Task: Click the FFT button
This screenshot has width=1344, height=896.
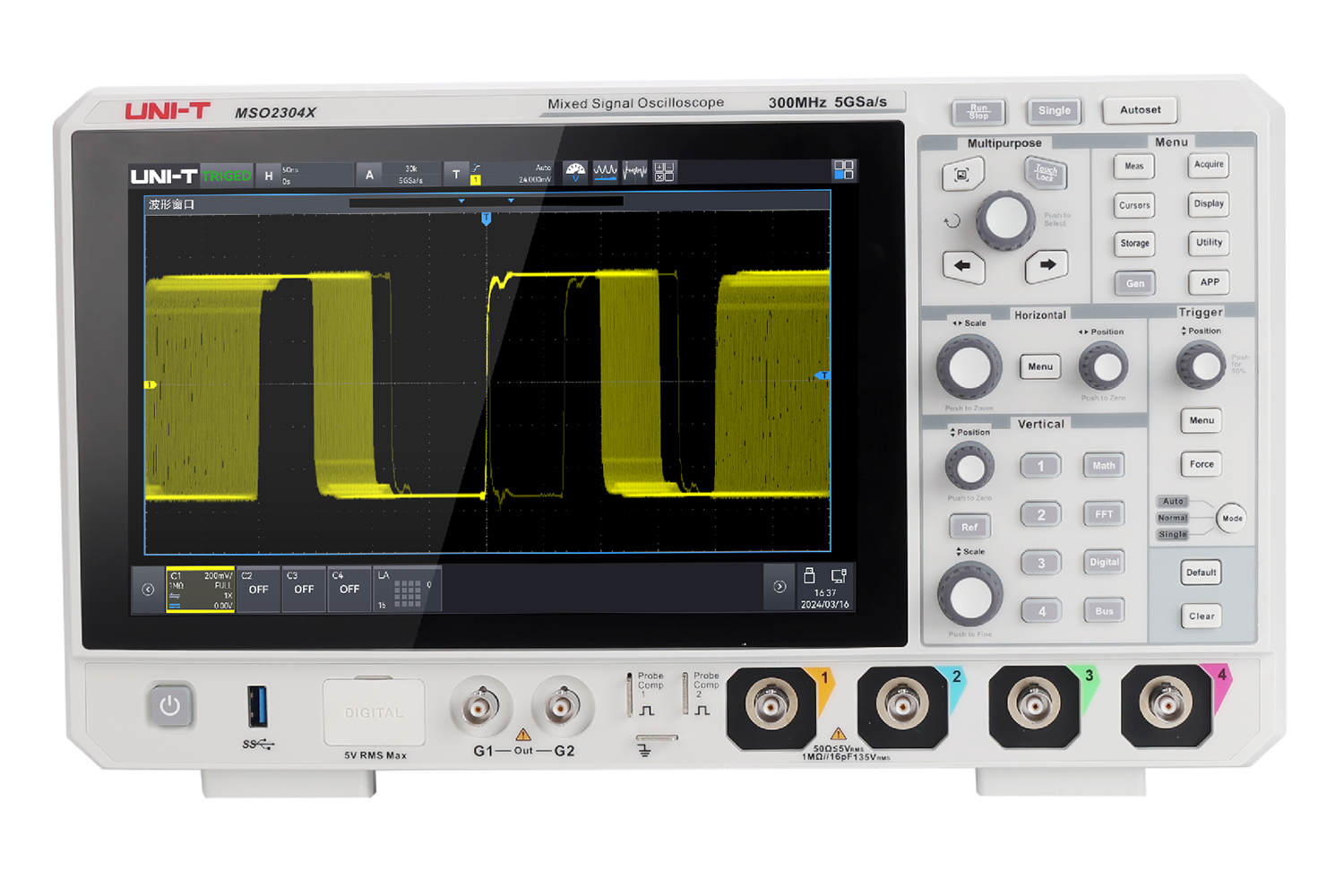Action: 1104,514
